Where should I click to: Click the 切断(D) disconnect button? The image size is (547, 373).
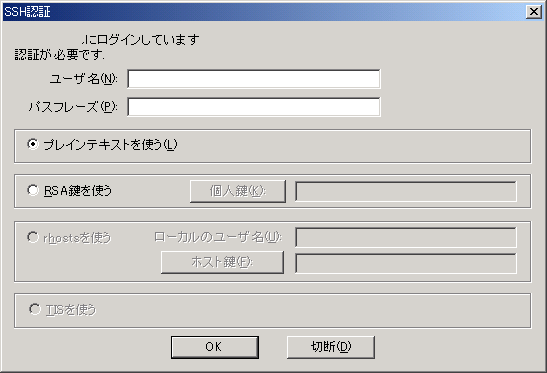pos(331,347)
